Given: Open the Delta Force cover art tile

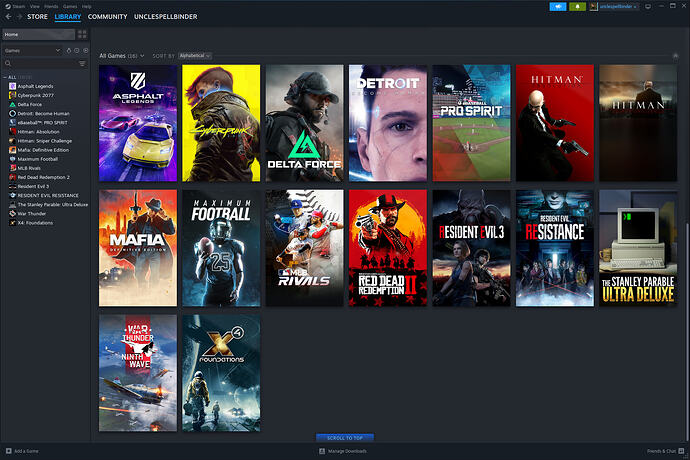Looking at the screenshot, I should [x=305, y=123].
